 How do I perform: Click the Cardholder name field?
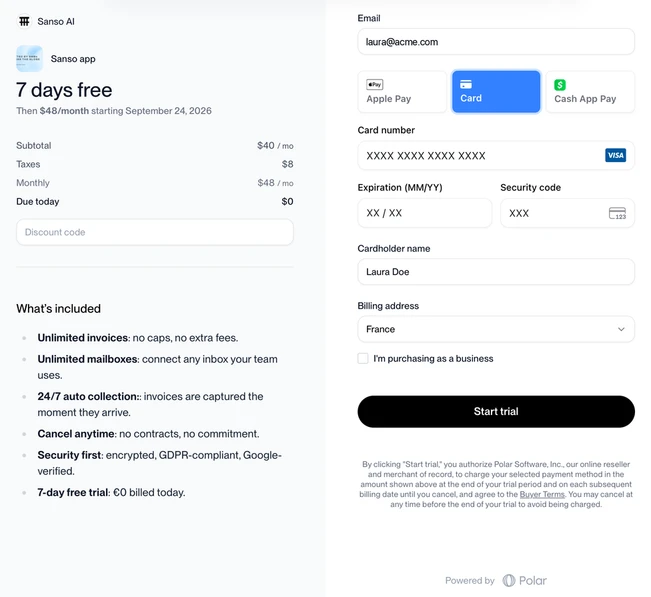(x=496, y=272)
